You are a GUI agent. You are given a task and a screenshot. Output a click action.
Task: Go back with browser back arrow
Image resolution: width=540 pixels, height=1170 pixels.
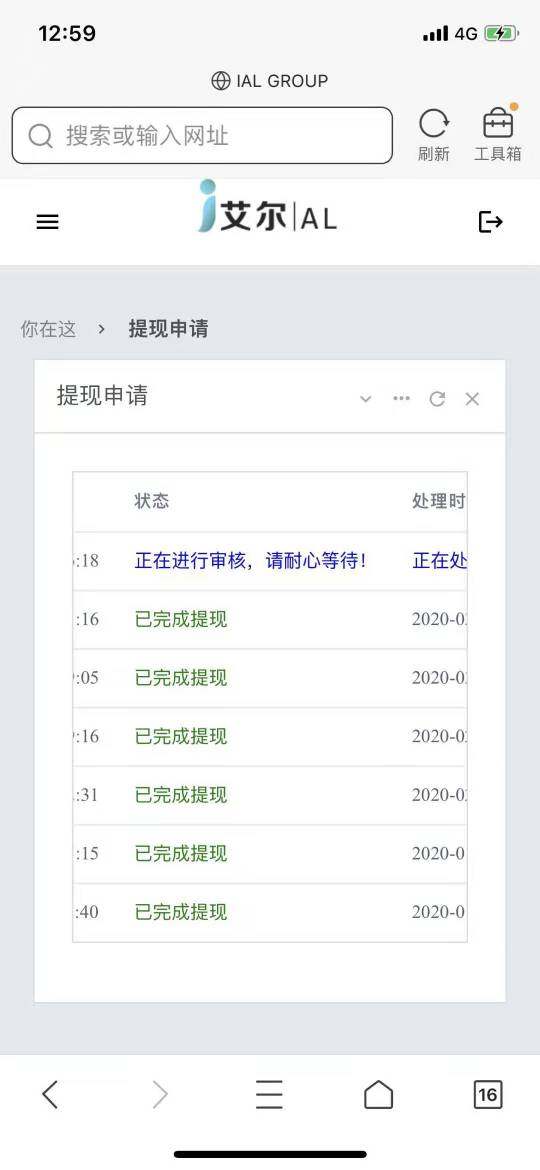coord(50,1095)
